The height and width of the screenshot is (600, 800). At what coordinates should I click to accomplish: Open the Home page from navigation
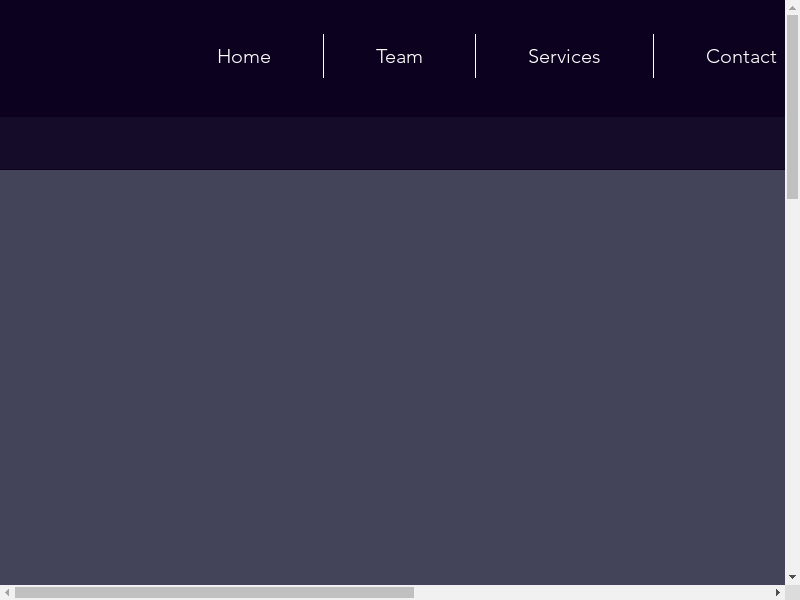click(244, 57)
